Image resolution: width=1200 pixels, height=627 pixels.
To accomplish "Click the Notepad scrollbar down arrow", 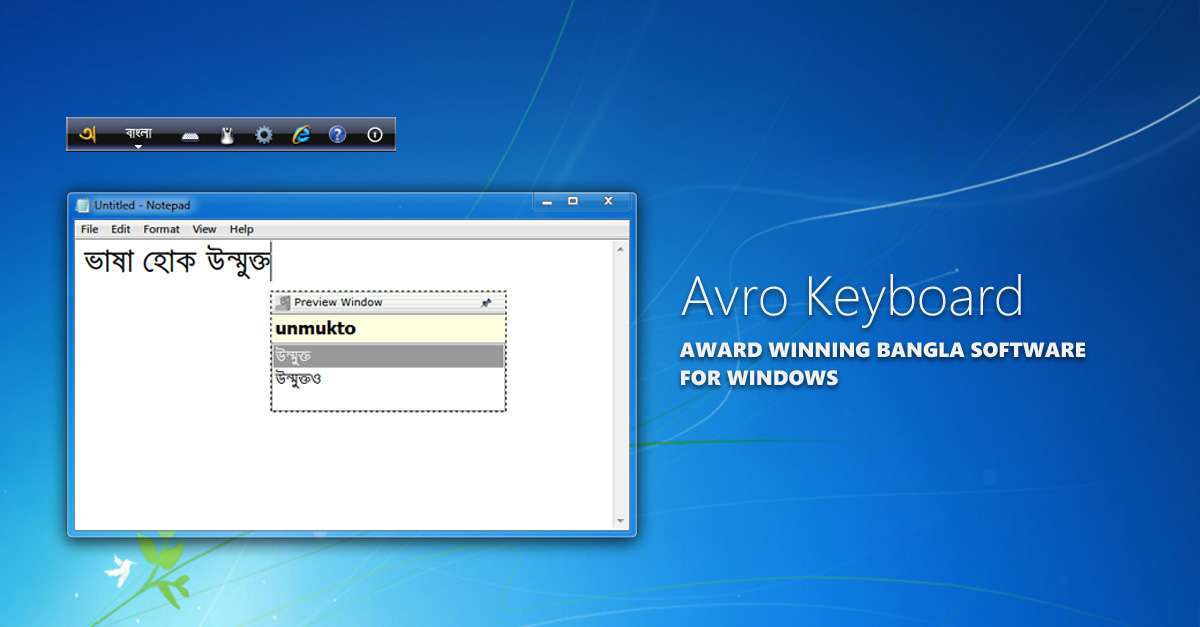I will (x=620, y=521).
